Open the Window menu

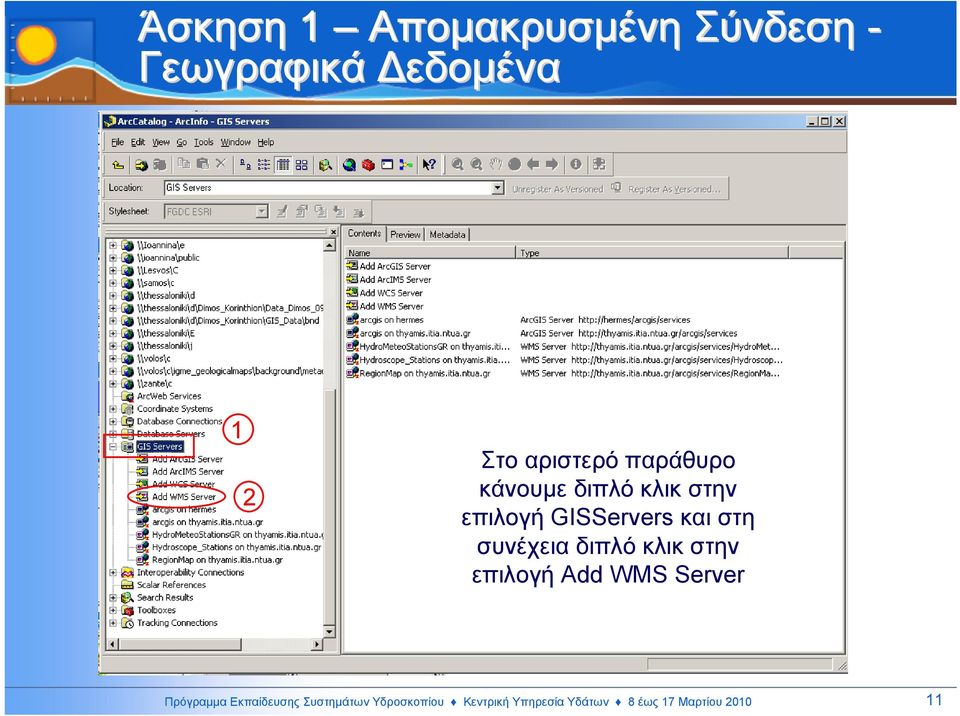(236, 142)
